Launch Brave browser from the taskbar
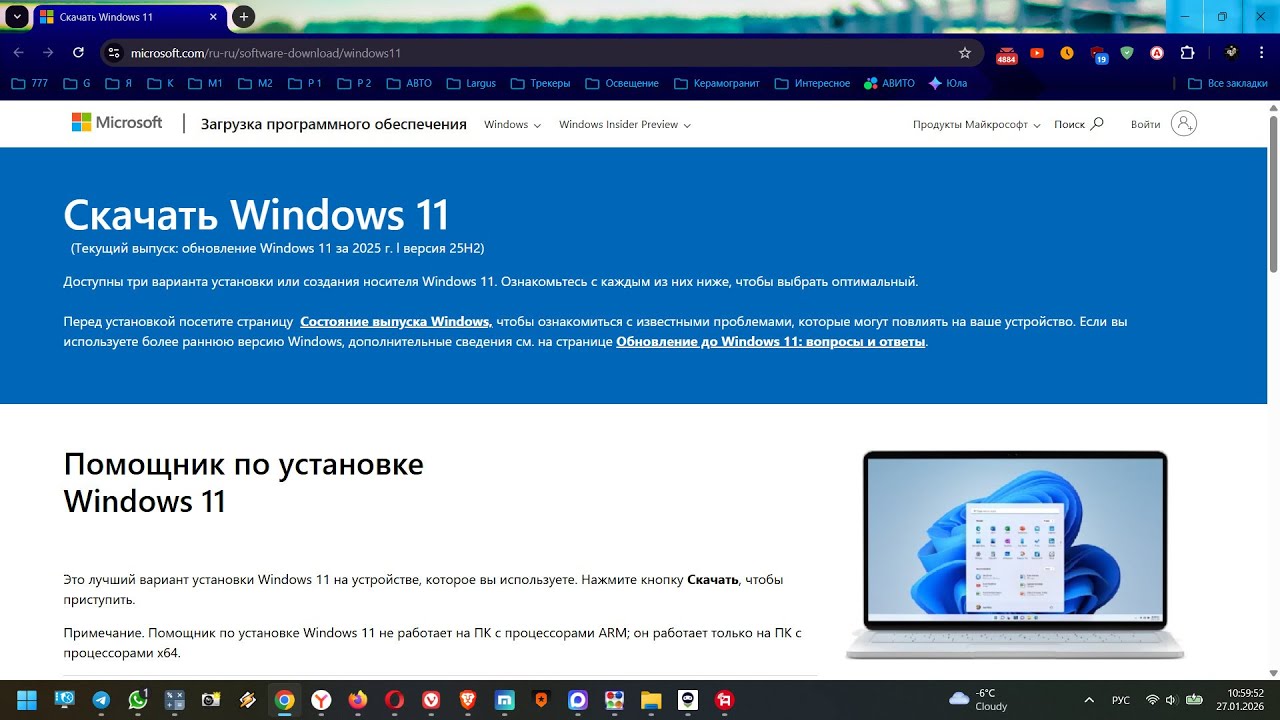The image size is (1280, 720). [x=468, y=700]
